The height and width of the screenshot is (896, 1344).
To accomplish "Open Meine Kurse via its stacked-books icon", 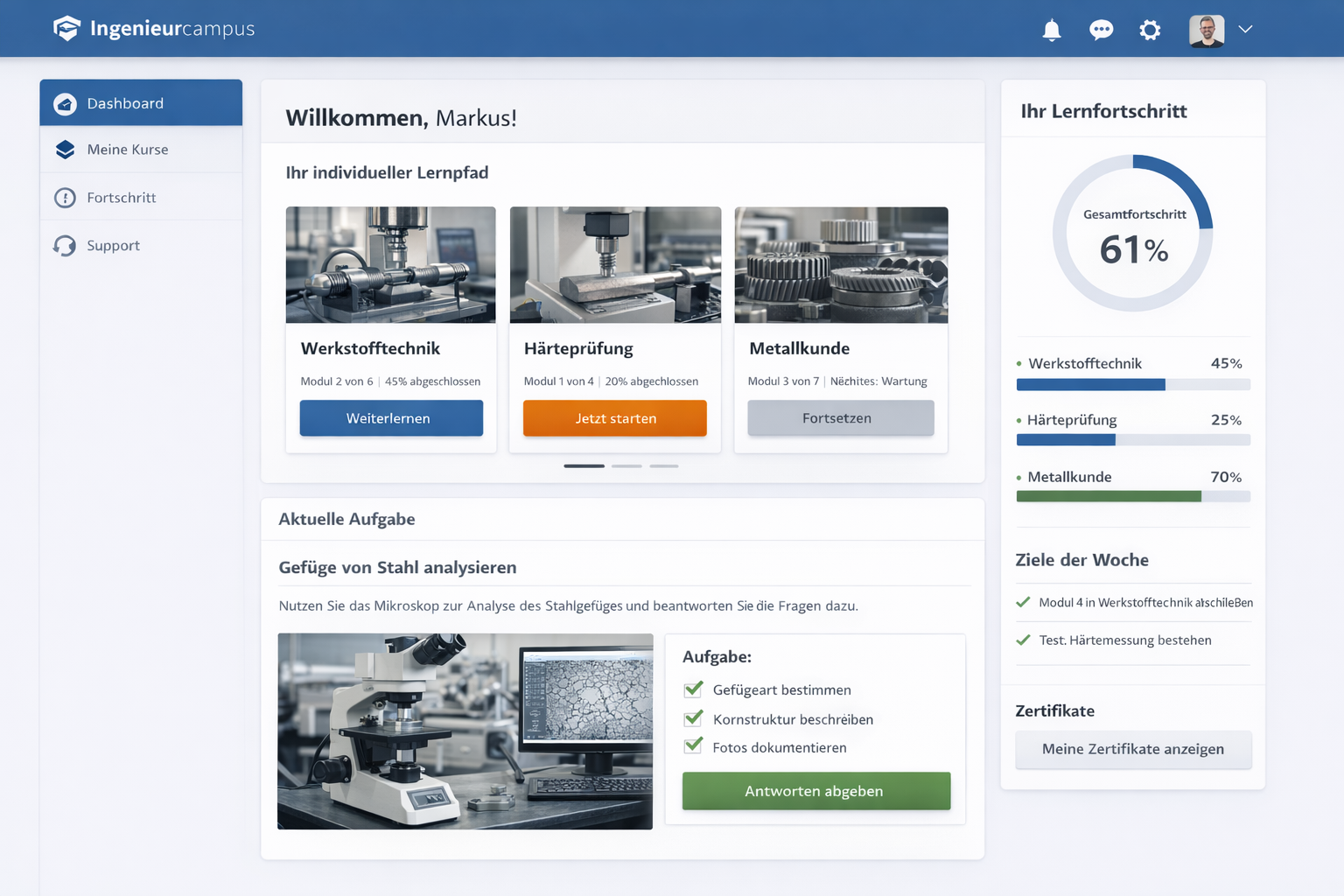I will [x=65, y=150].
